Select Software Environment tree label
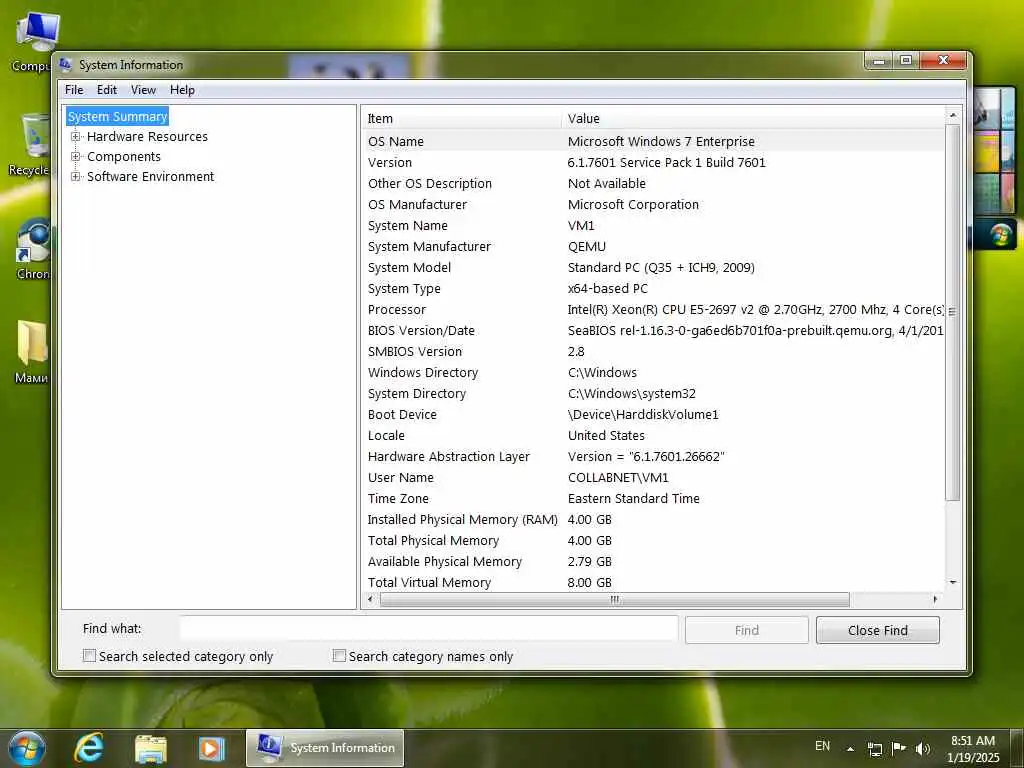Viewport: 1024px width, 768px height. point(150,176)
